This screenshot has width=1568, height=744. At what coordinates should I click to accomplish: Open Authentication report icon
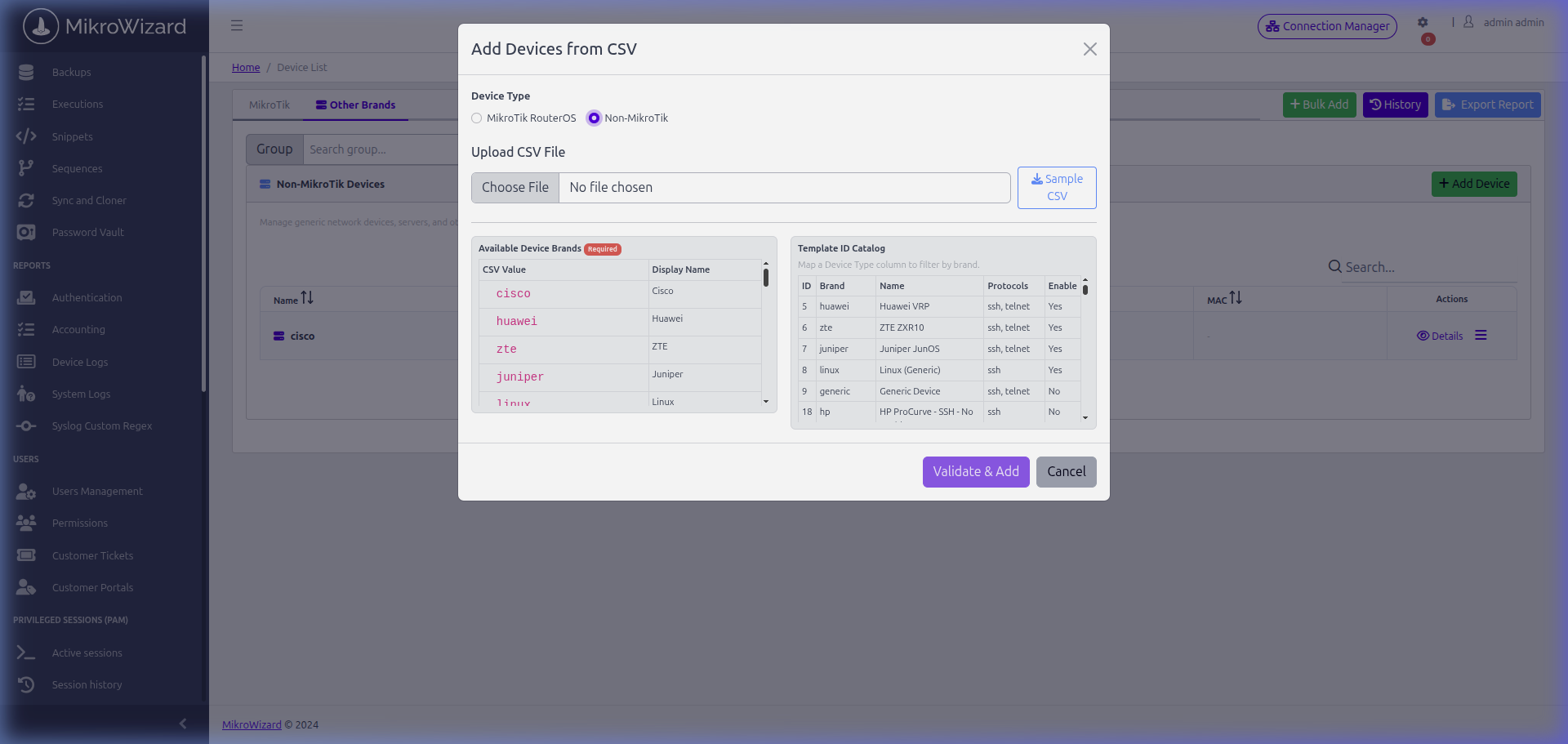click(x=26, y=297)
